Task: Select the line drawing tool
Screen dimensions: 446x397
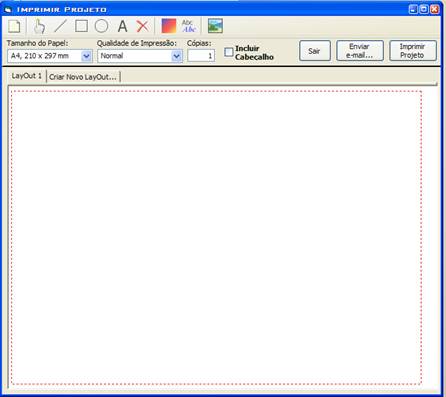Action: click(60, 26)
